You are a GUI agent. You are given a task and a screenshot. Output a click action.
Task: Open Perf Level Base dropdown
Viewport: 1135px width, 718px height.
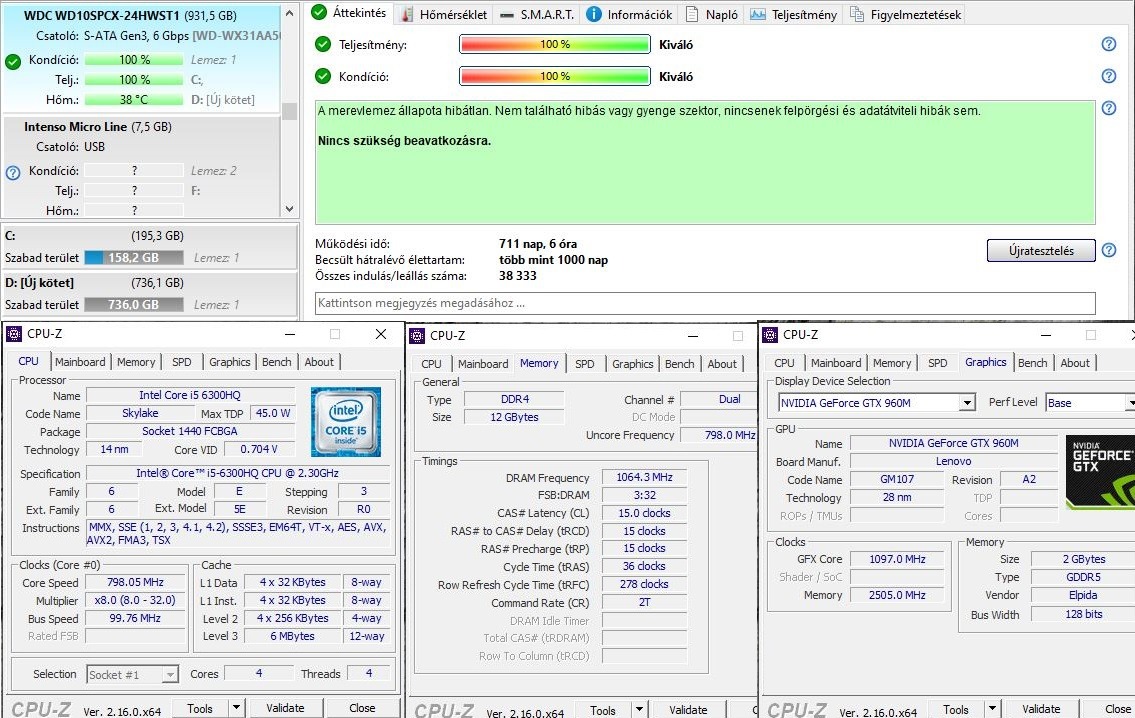[x=1090, y=402]
